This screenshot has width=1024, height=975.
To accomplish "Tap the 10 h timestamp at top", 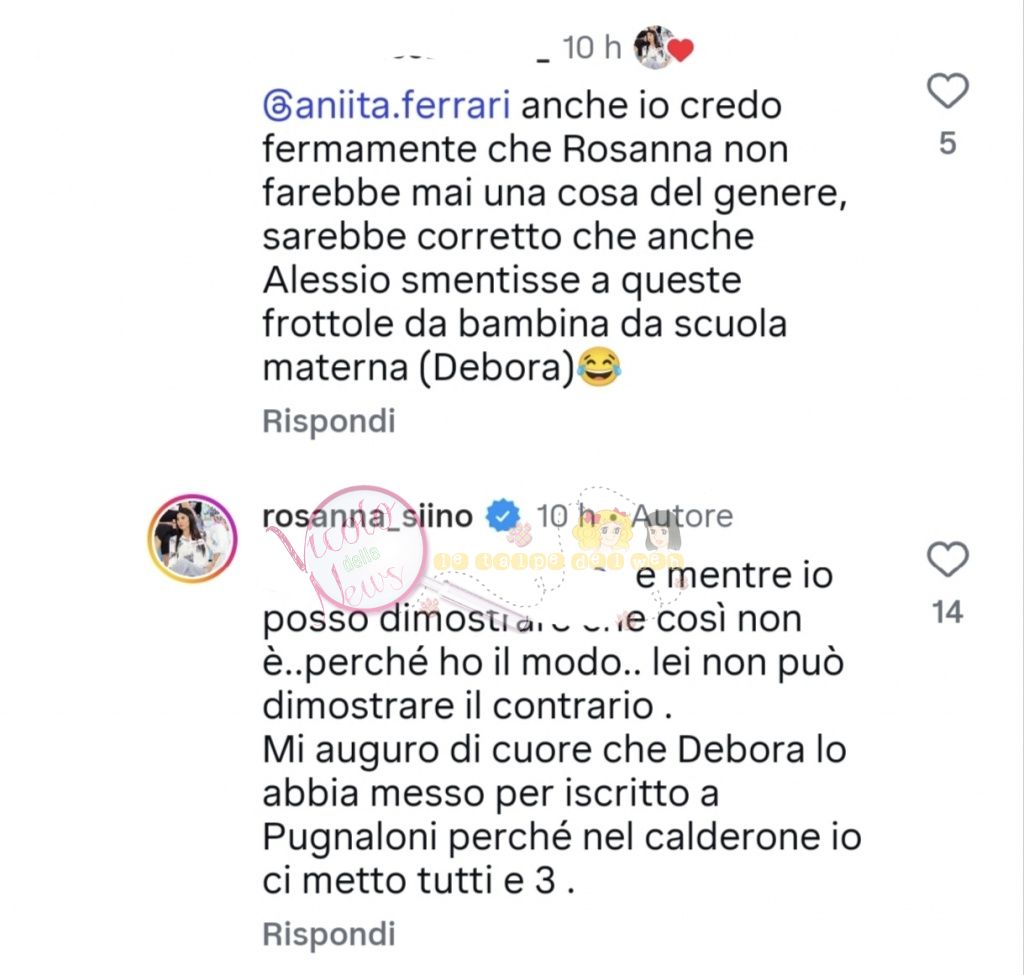I will 592,48.
